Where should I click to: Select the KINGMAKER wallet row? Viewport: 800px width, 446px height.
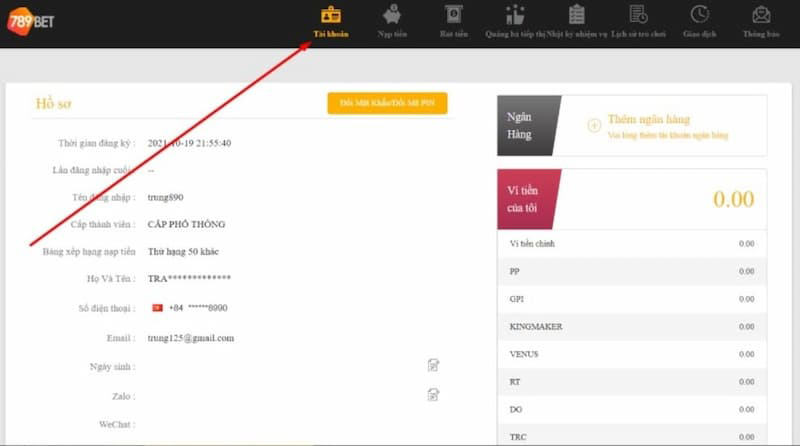click(632, 326)
